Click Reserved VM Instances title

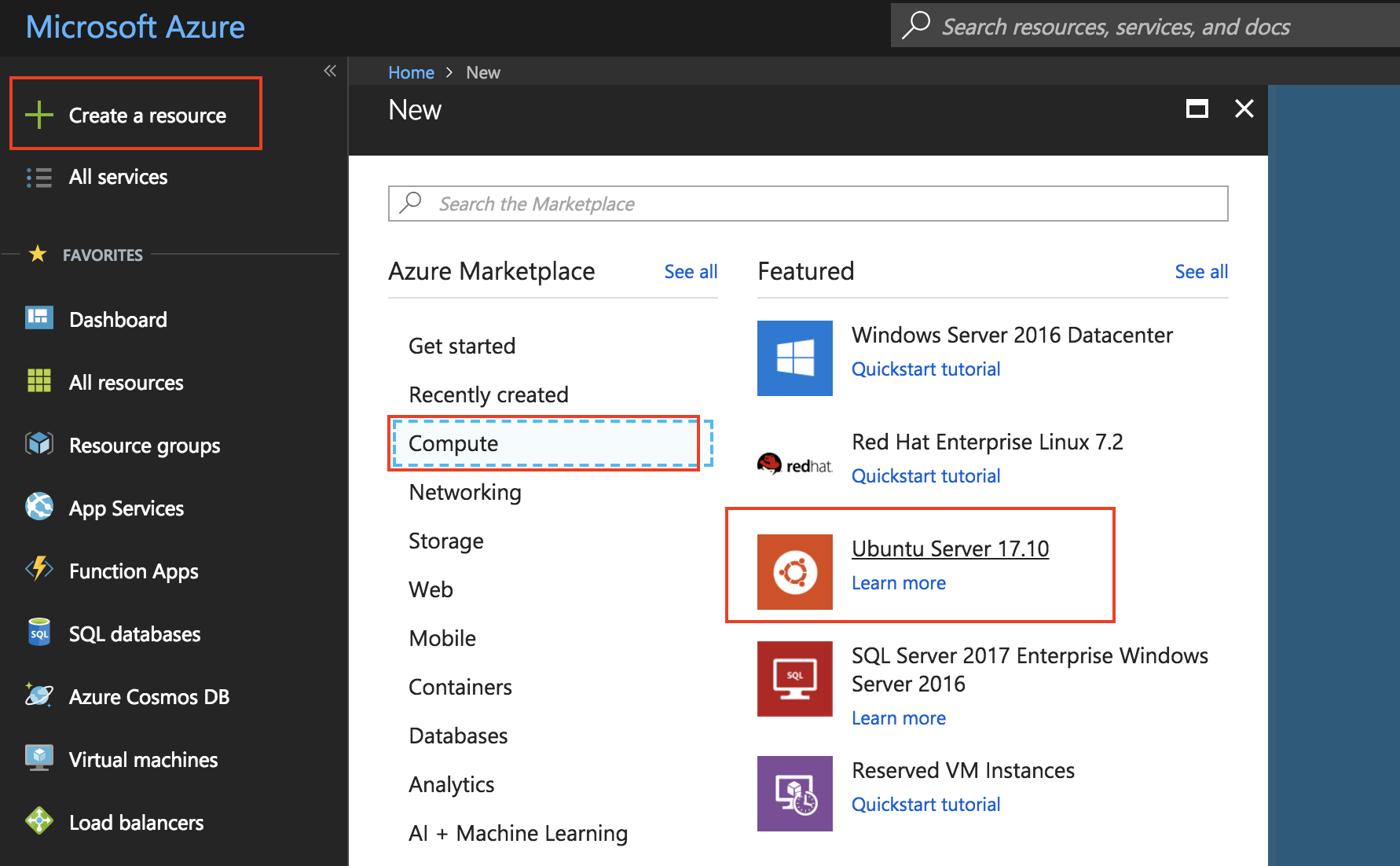(x=963, y=770)
